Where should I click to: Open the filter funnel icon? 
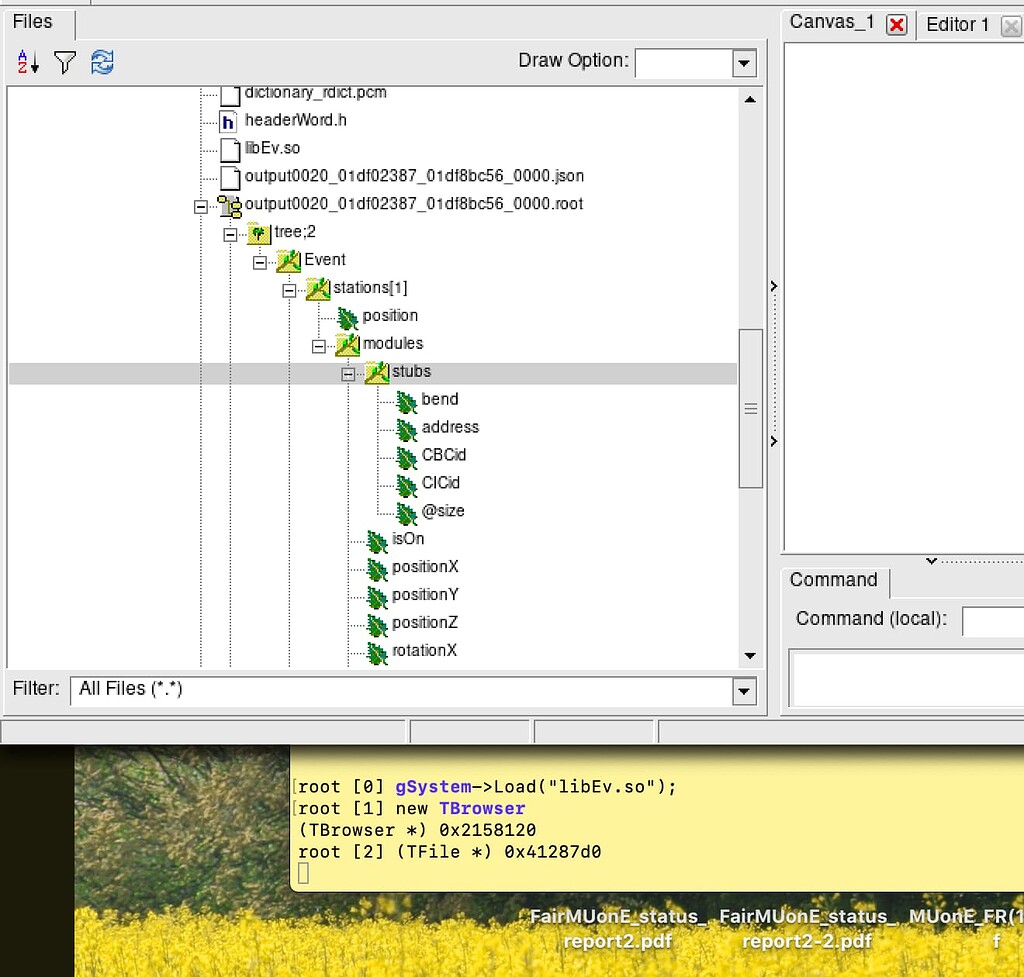[64, 62]
